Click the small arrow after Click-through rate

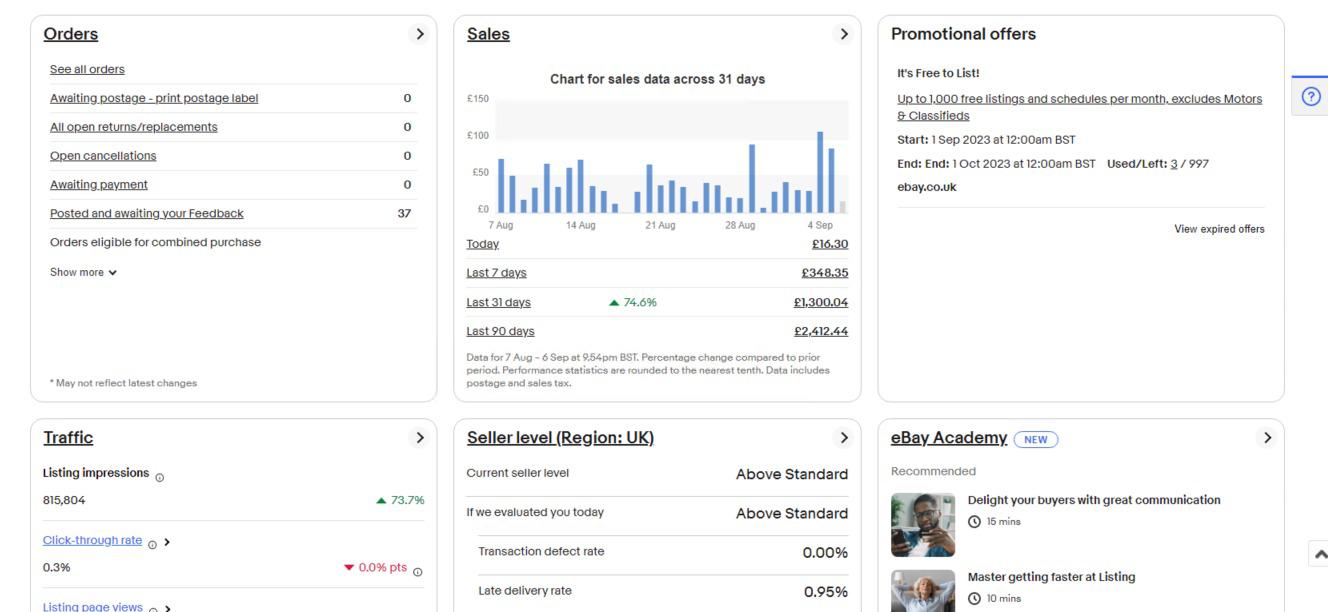pyautogui.click(x=166, y=541)
